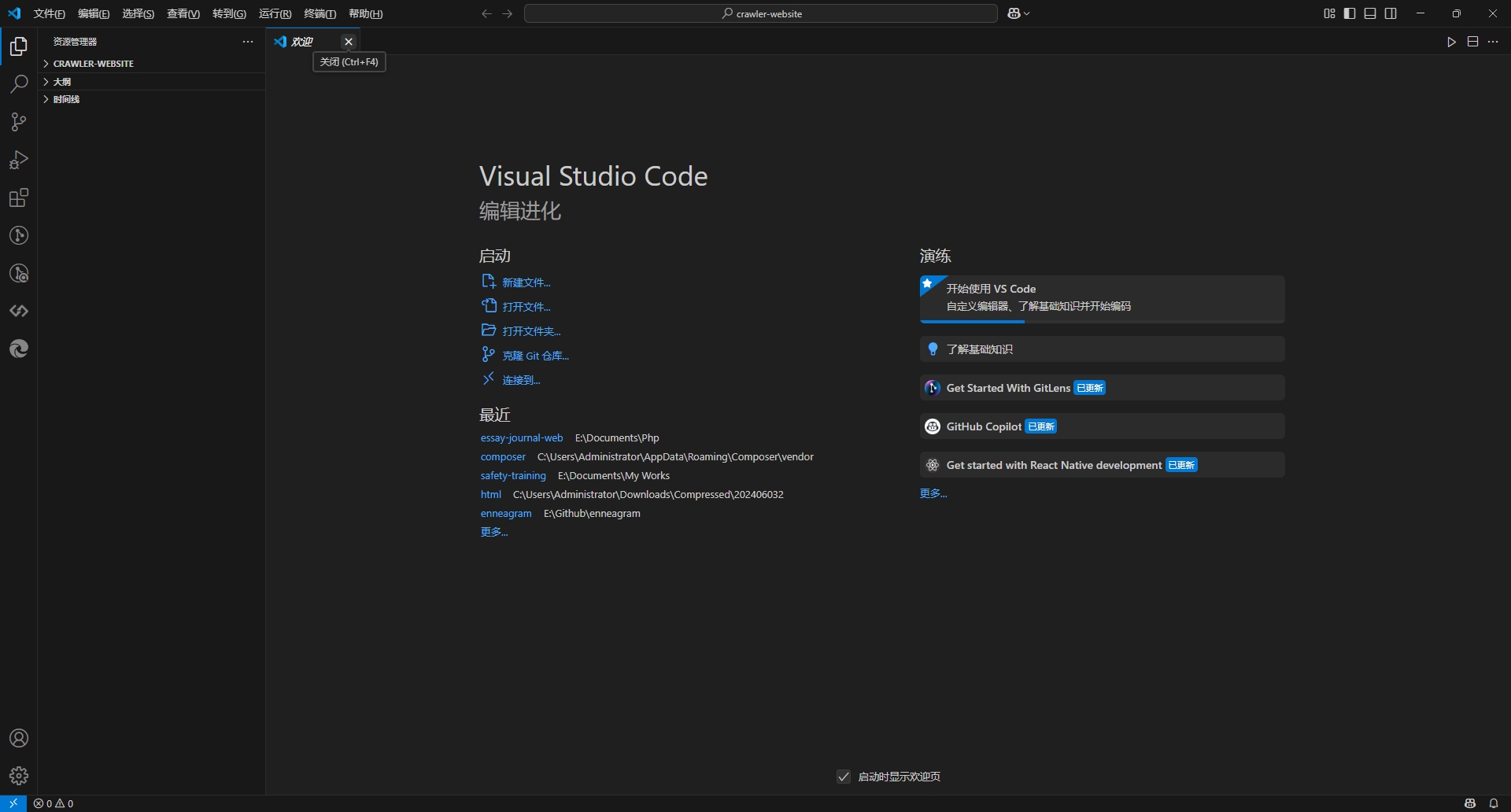
Task: Open the 运行(R) menu
Action: tap(275, 13)
